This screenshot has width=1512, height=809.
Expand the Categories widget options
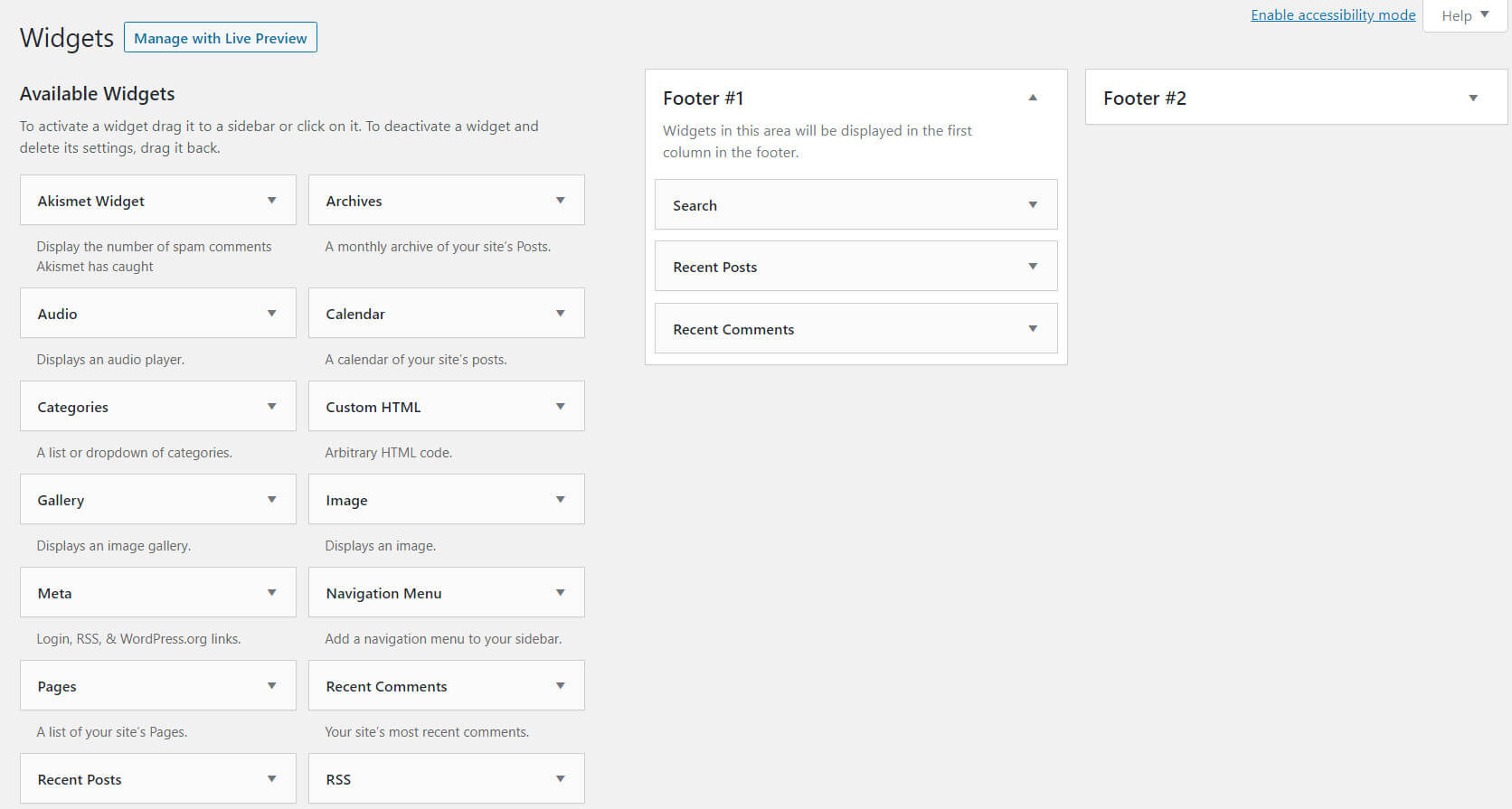[x=271, y=407]
